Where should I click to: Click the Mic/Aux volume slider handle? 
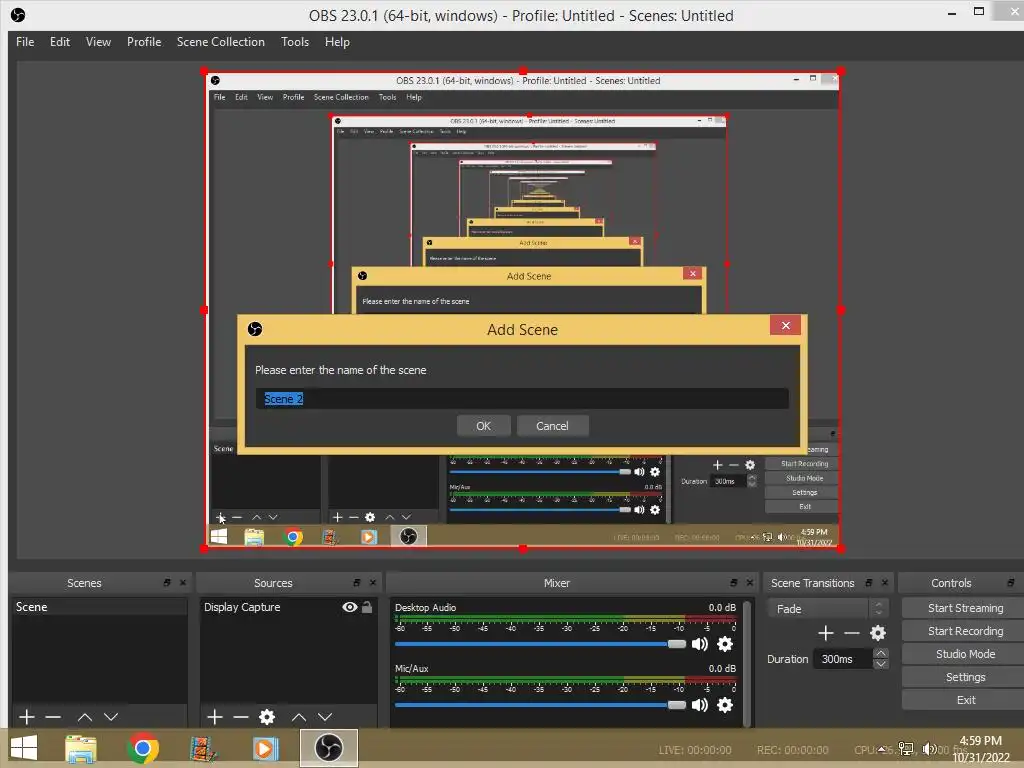point(677,705)
